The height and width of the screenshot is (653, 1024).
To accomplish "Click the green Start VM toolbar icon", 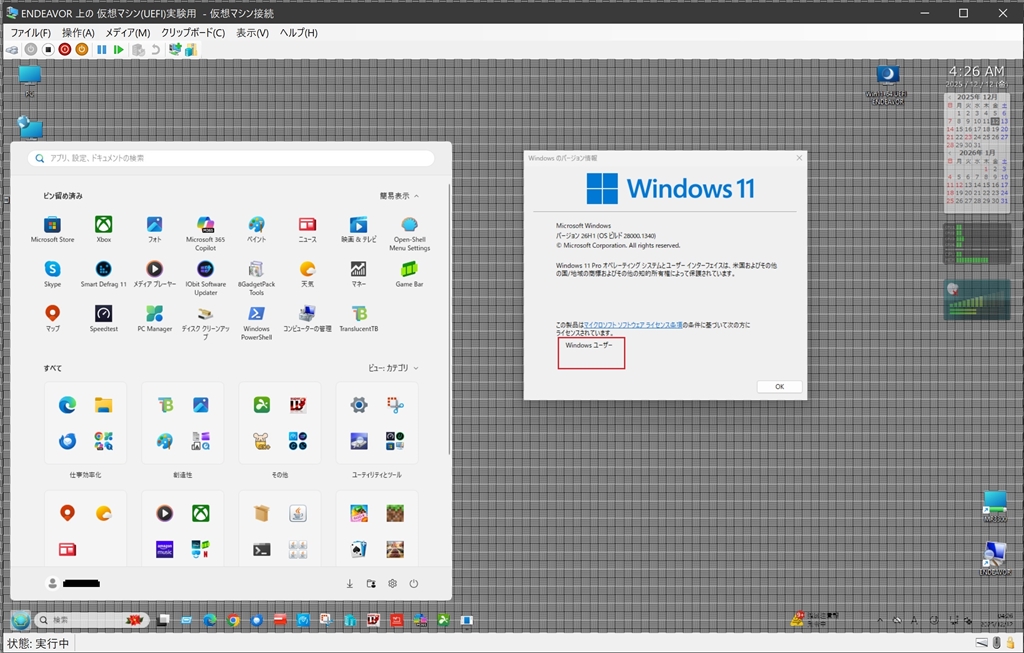I will click(119, 49).
